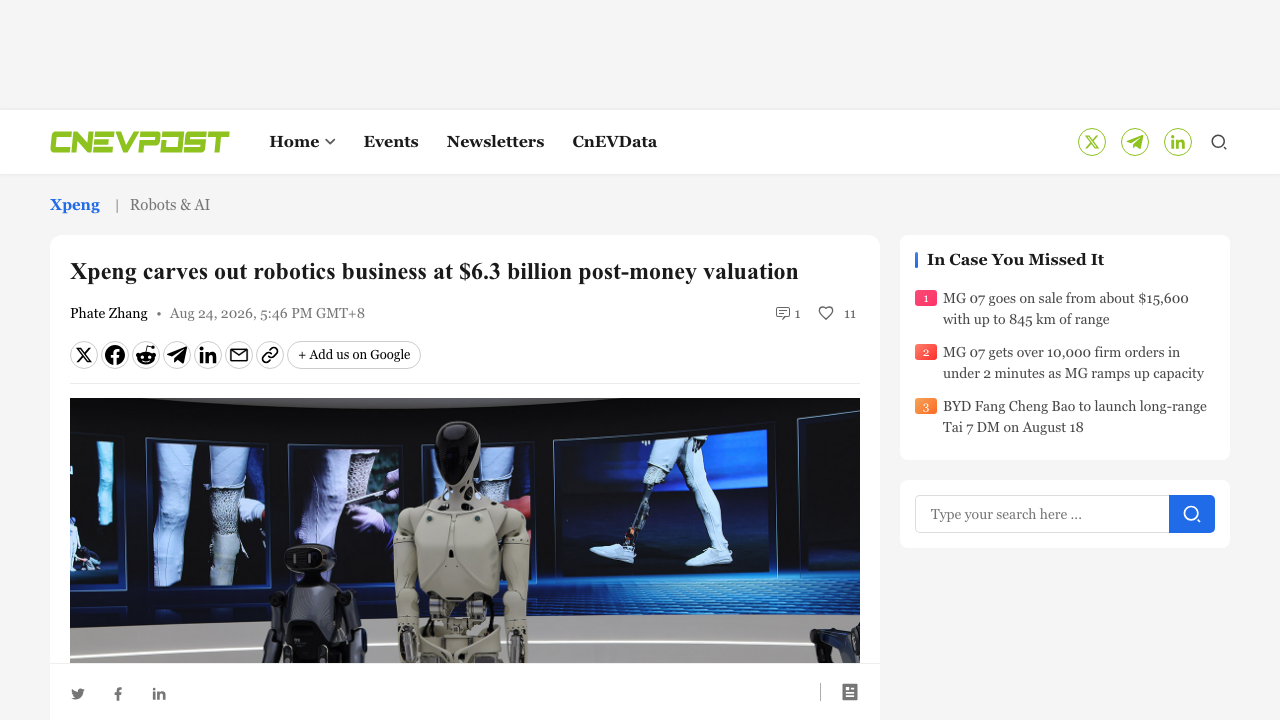Click LinkedIn icon in bottom sticky bar
The image size is (1280, 720).
coord(159,694)
